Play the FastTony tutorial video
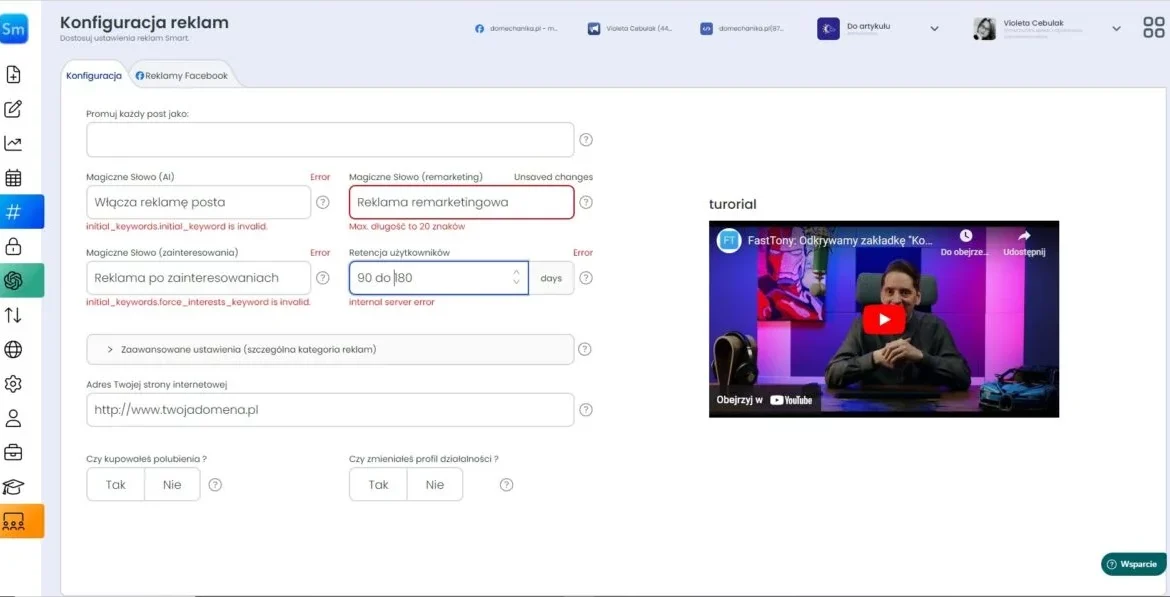 [883, 319]
